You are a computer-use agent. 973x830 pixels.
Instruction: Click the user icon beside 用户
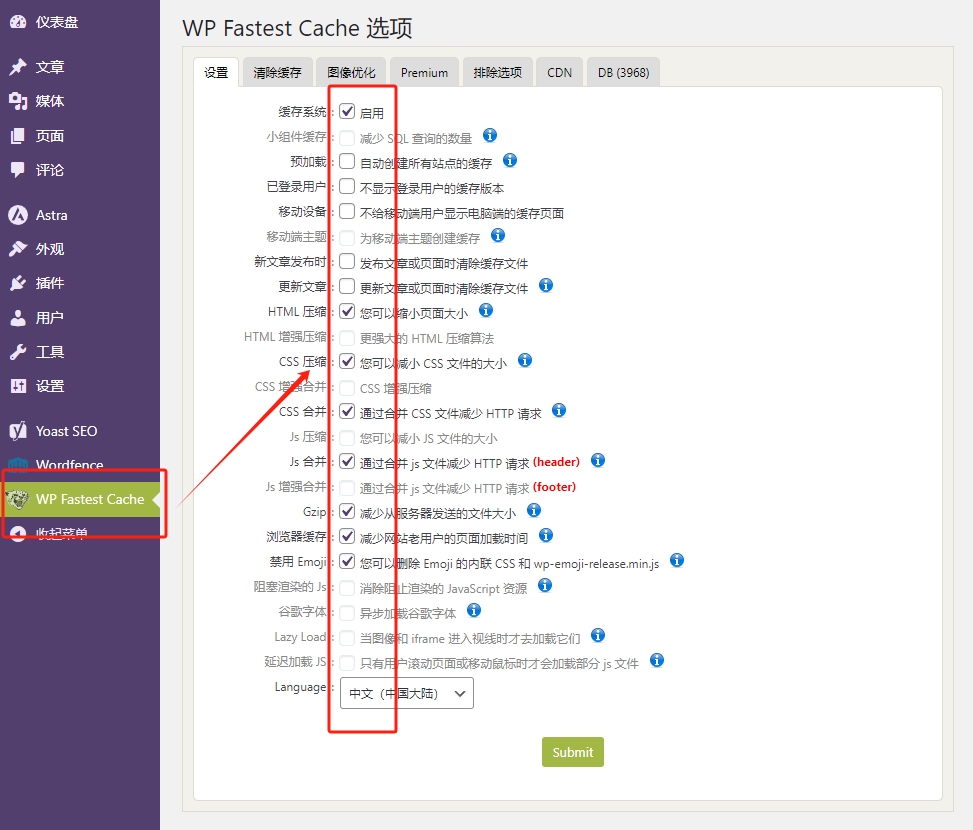tap(18, 318)
